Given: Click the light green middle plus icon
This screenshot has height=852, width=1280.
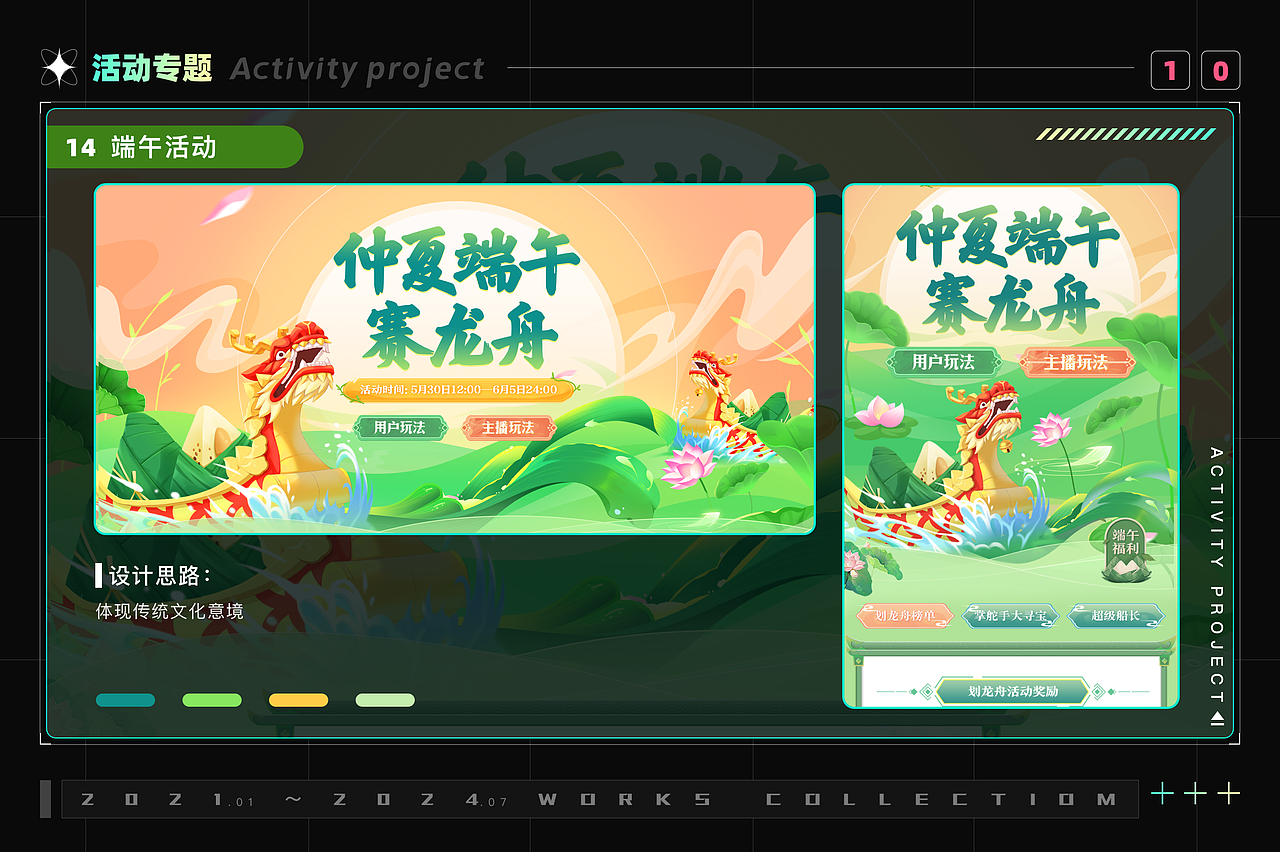Looking at the screenshot, I should point(1196,794).
